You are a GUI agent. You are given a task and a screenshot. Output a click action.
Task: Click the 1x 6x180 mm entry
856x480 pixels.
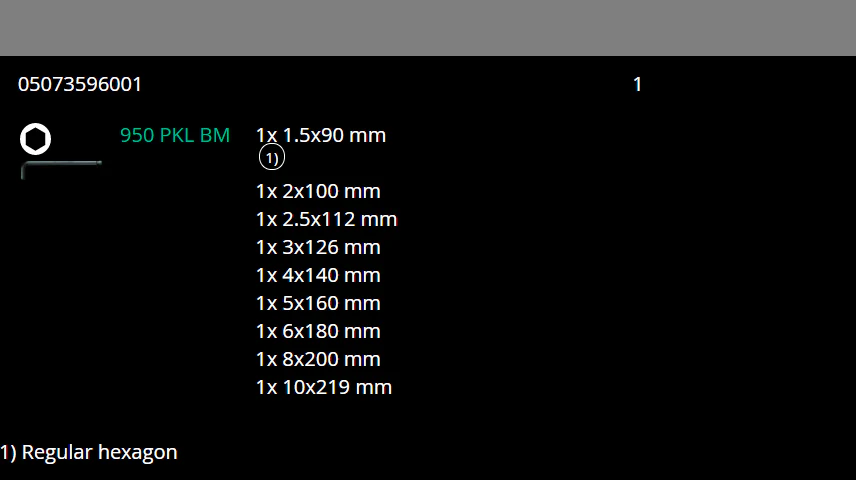(x=318, y=331)
